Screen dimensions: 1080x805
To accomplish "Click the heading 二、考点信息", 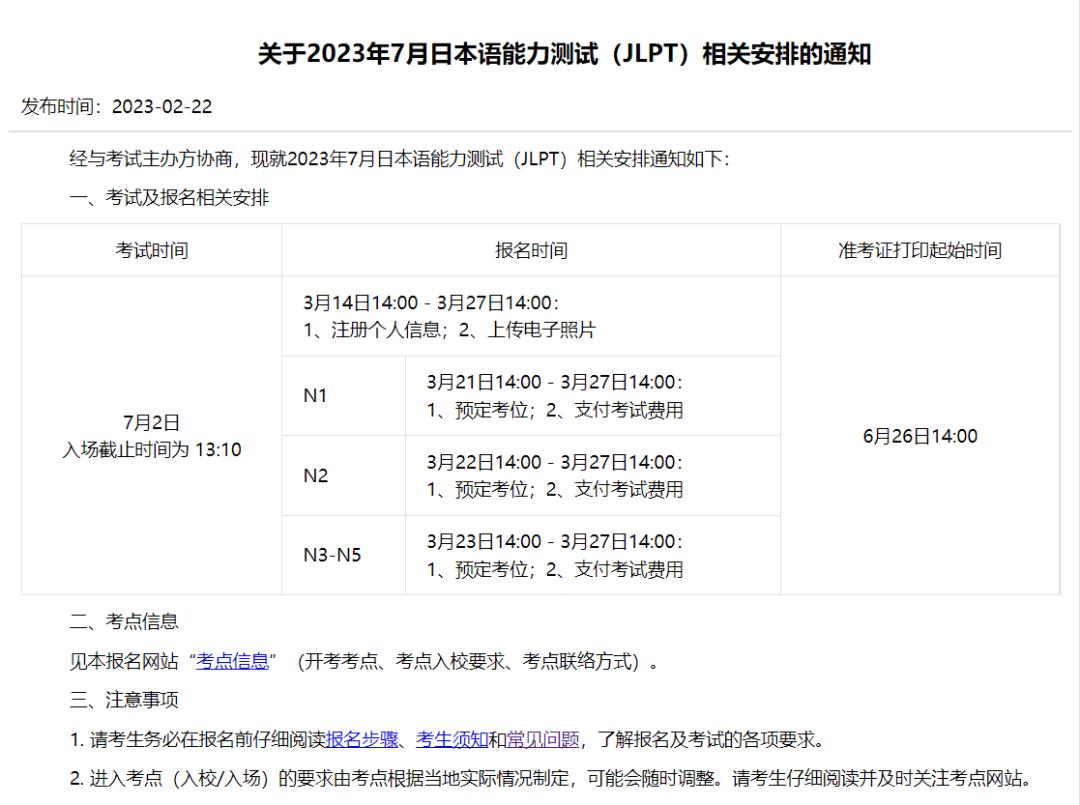I will pyautogui.click(x=124, y=621).
